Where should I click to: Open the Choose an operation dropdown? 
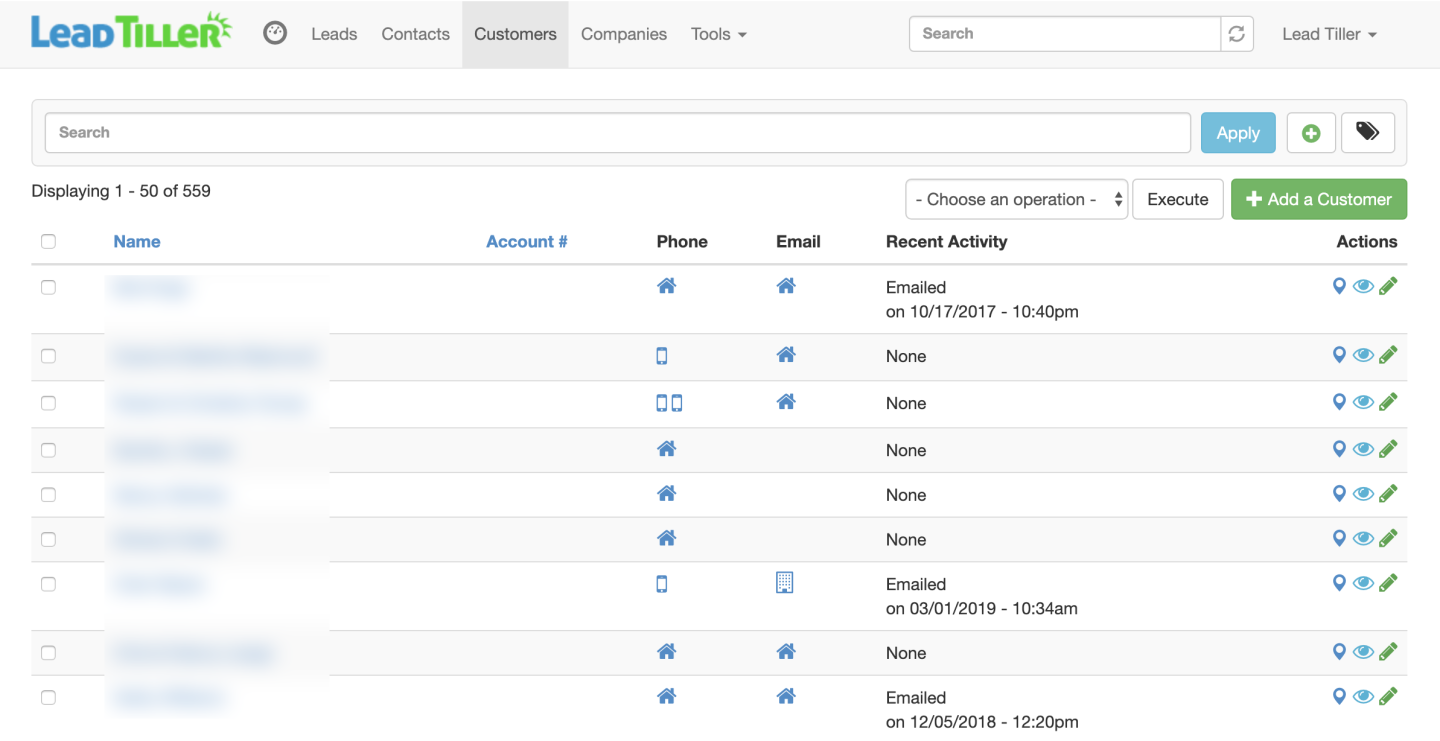click(1016, 199)
